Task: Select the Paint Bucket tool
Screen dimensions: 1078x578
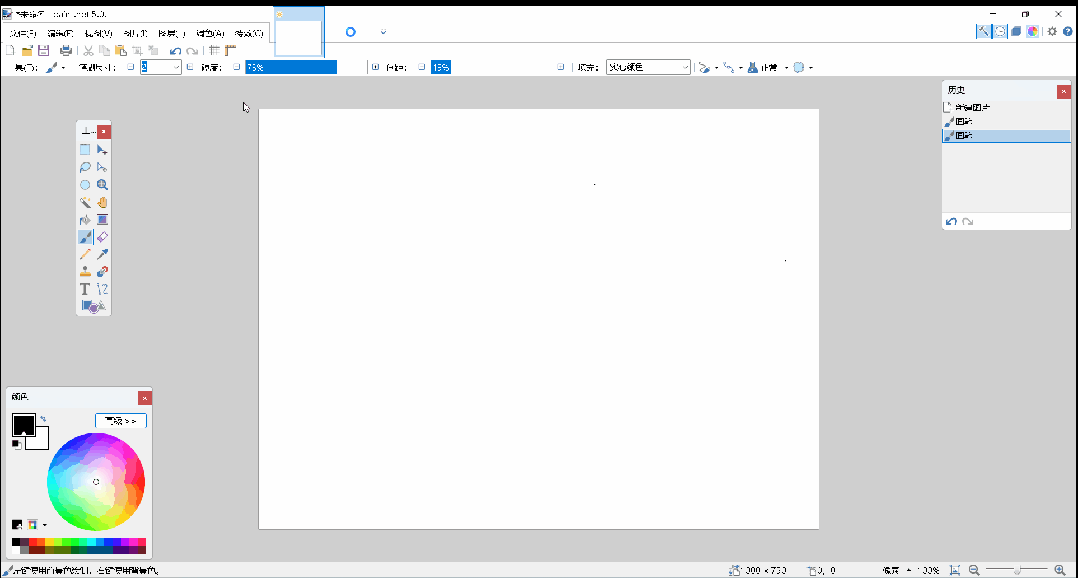Action: [85, 220]
